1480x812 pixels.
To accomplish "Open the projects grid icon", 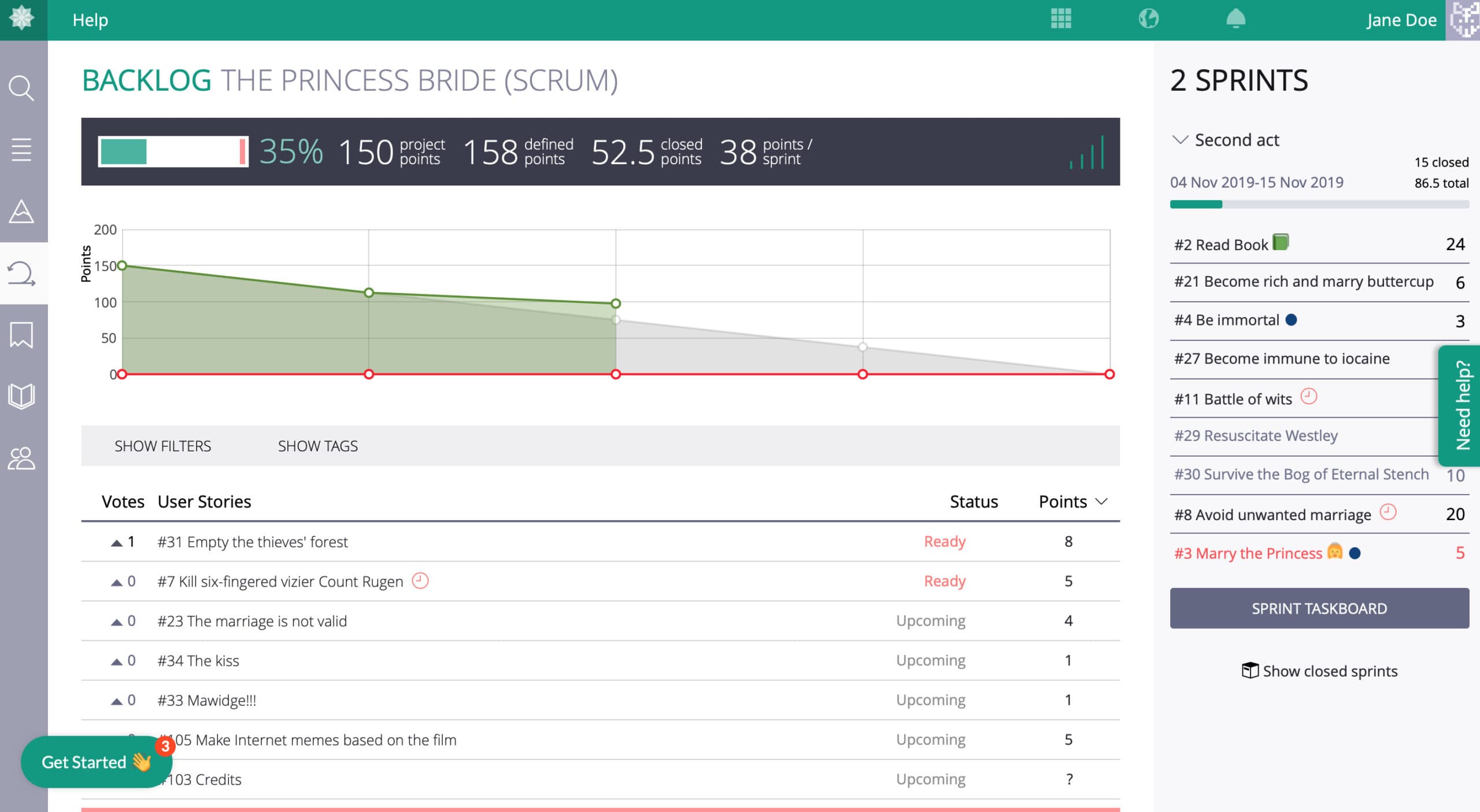I will [1061, 19].
